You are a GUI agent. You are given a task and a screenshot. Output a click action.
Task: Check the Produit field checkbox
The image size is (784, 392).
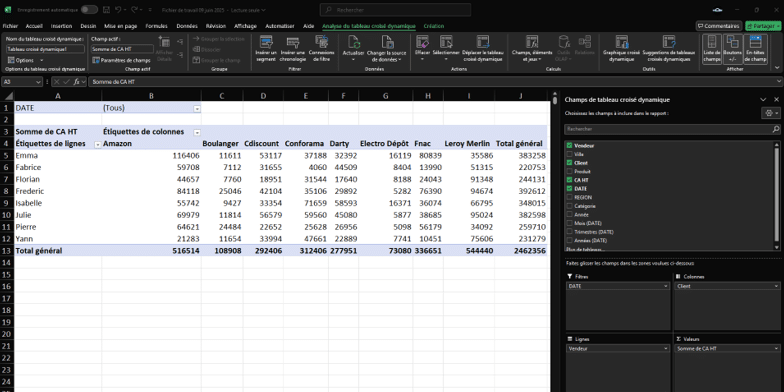pos(570,171)
